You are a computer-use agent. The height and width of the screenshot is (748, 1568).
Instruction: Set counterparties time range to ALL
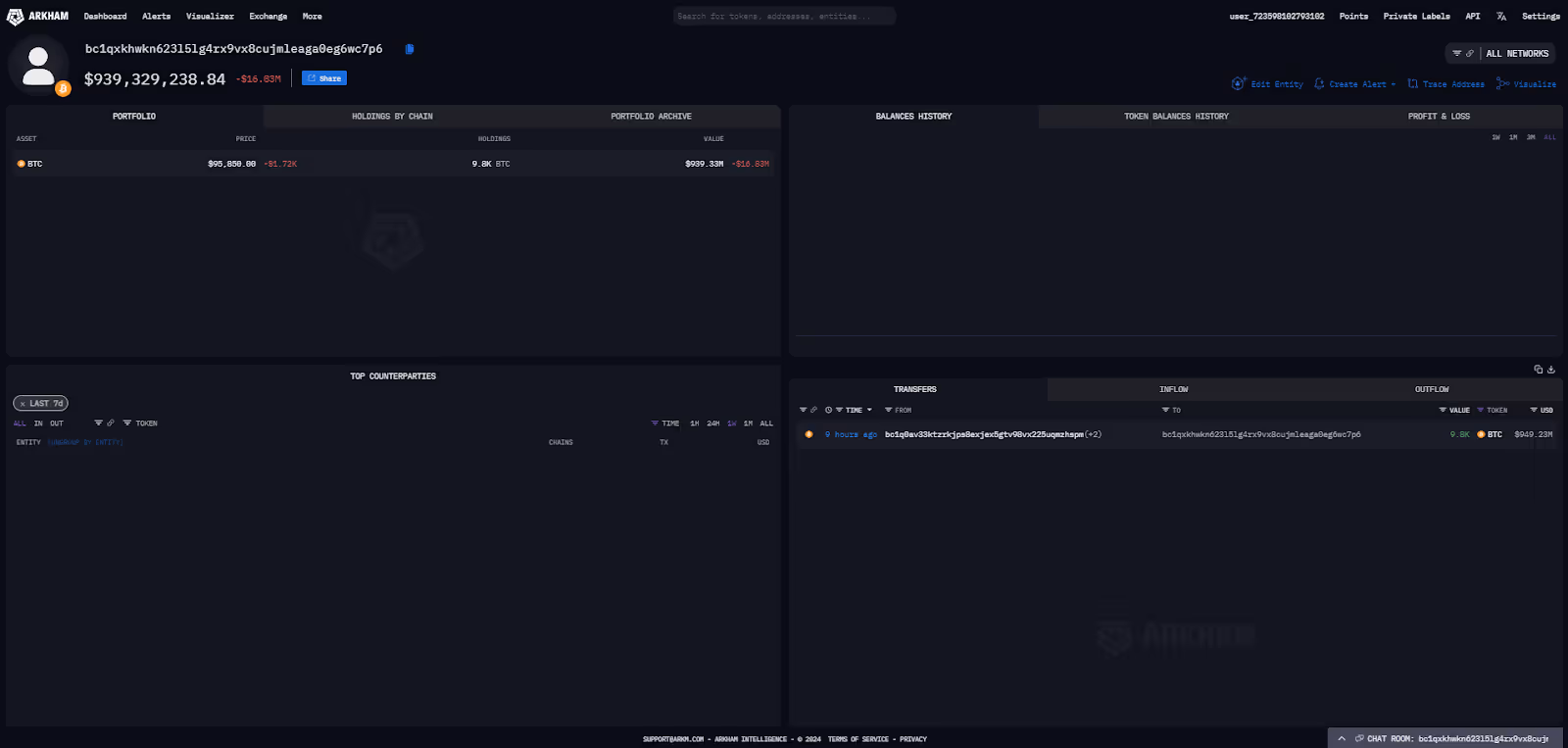pyautogui.click(x=766, y=424)
